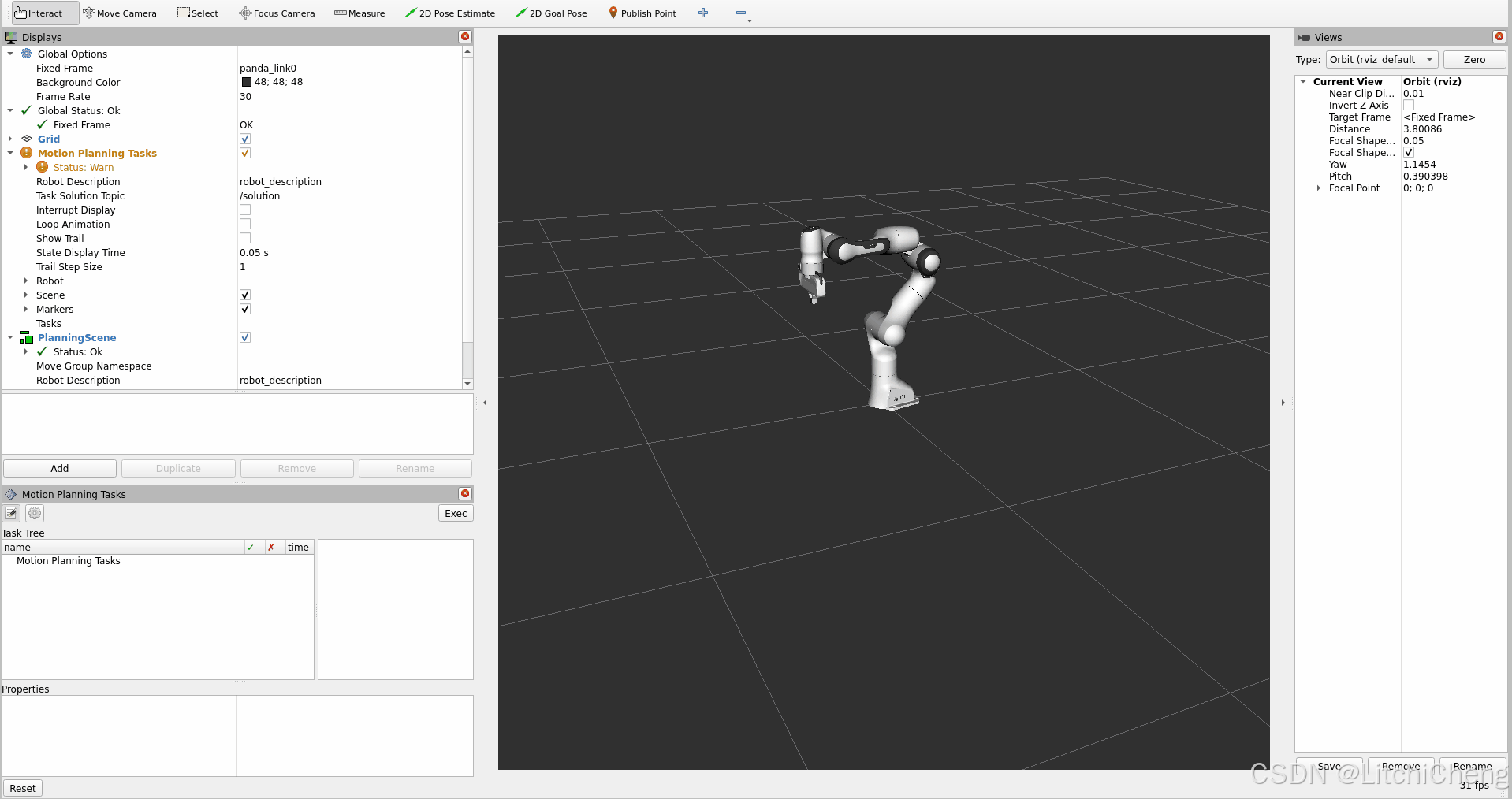The image size is (1512, 799).
Task: Select the Publish Point tool
Action: tap(642, 13)
